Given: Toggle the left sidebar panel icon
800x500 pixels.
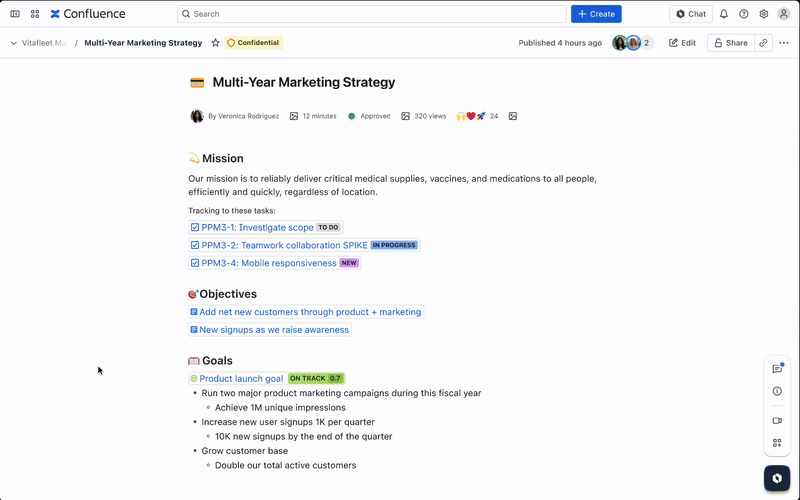Looking at the screenshot, I should 15,14.
